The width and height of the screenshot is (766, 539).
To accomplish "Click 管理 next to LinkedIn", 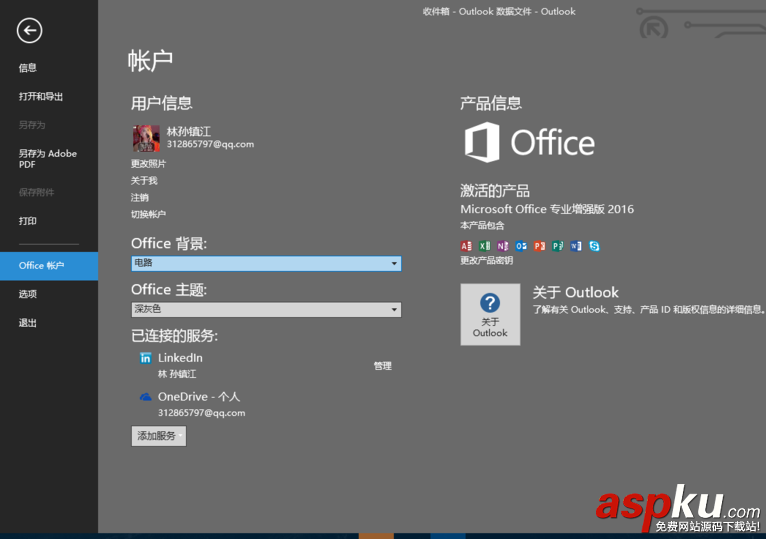I will [383, 366].
